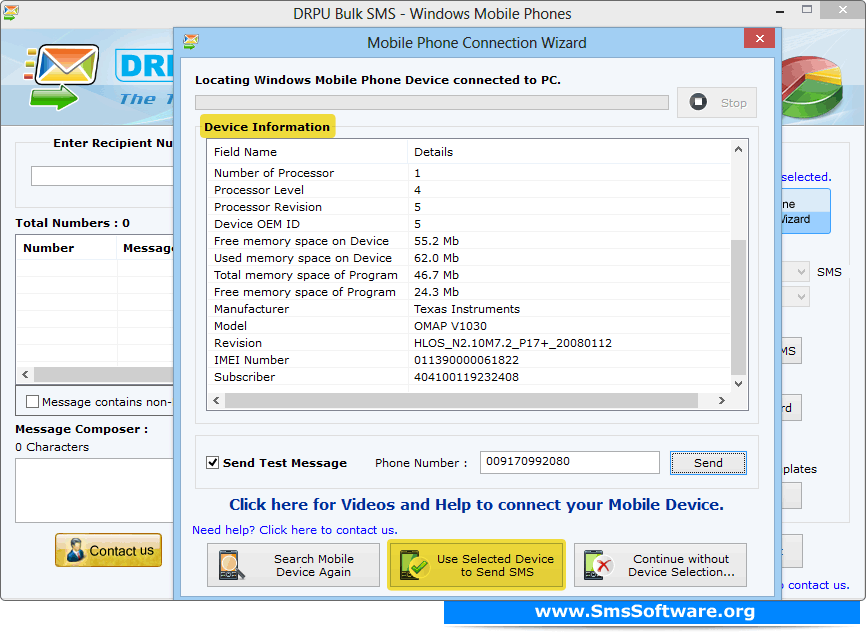Click the DRPU Bulk SMS title bar icon
Screen dimensions: 866x633
(10, 12)
